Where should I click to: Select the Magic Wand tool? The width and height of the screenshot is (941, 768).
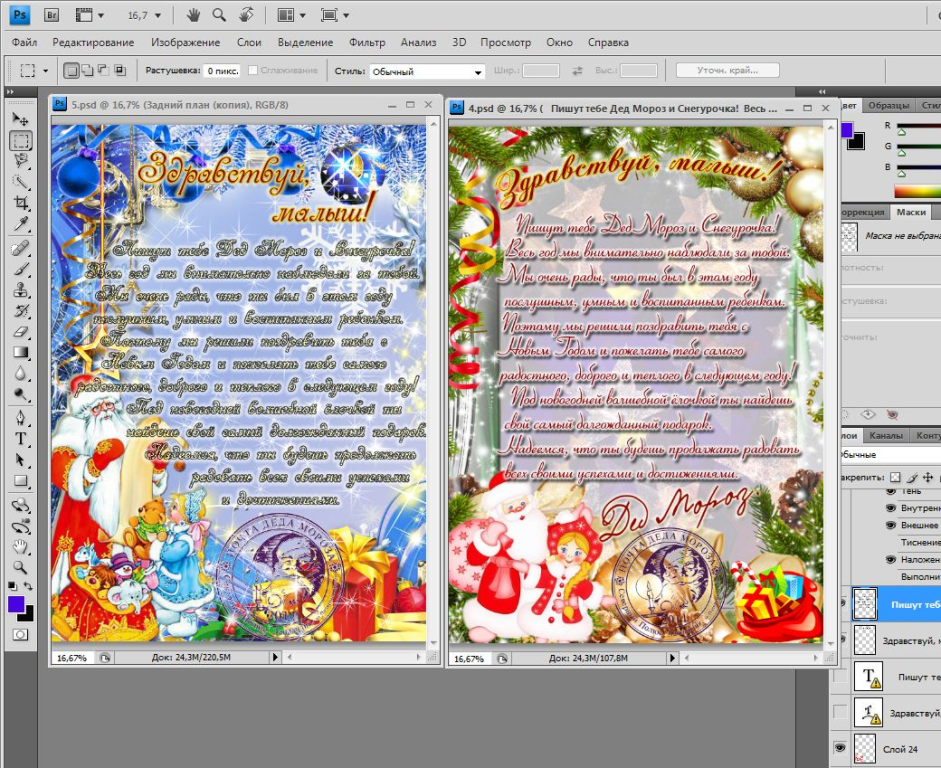(20, 182)
